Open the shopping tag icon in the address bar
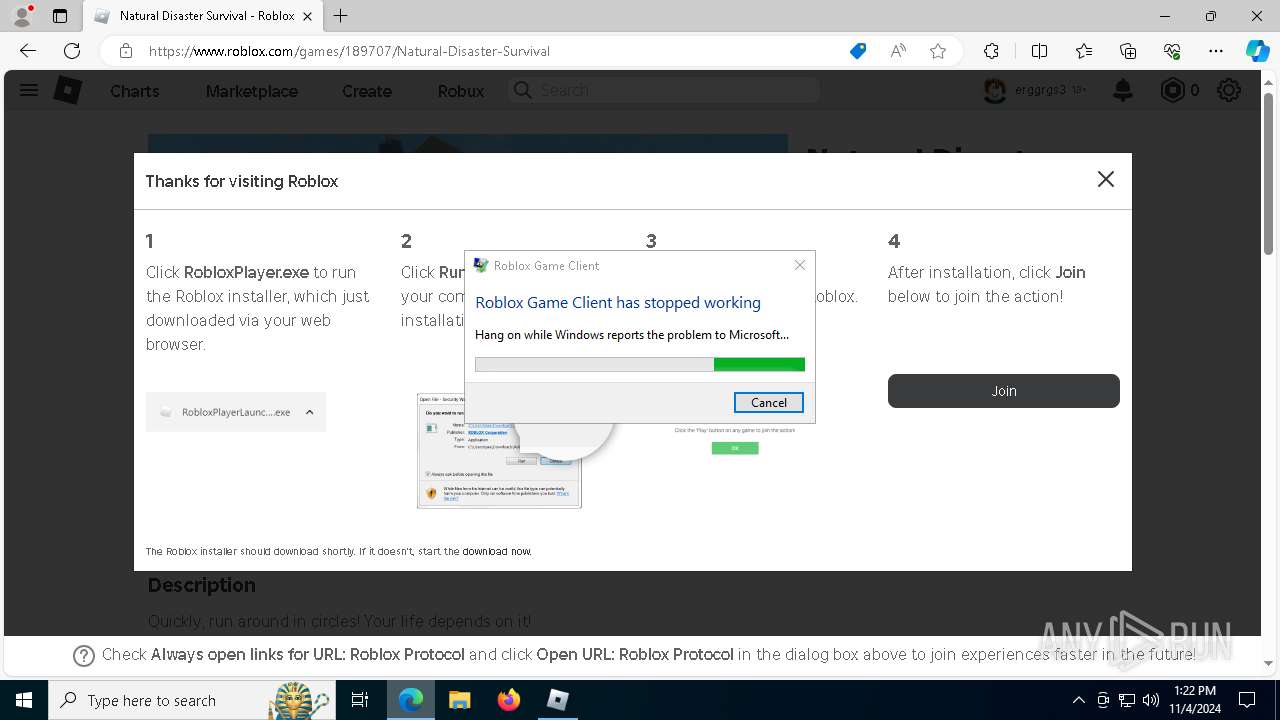1280x720 pixels. pos(858,51)
